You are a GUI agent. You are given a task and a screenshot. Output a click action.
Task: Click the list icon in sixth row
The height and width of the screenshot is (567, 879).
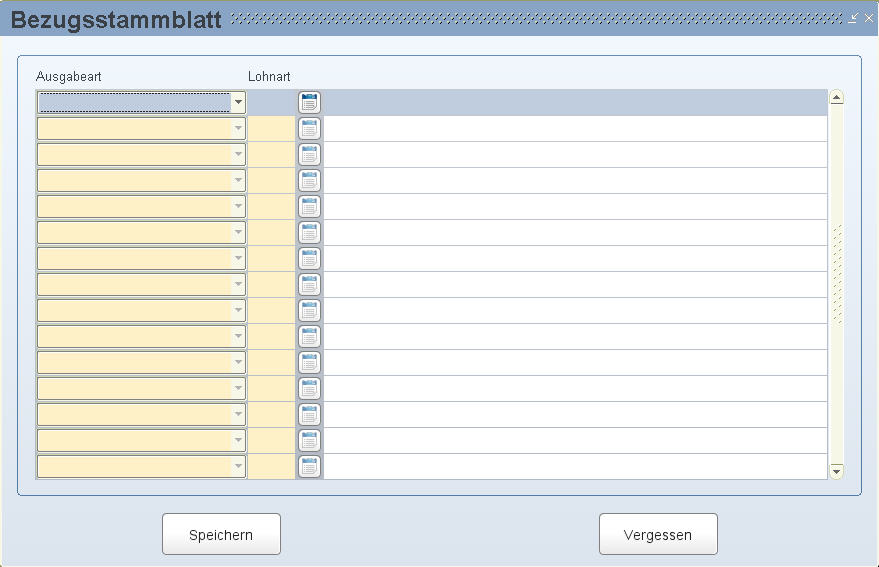pyautogui.click(x=309, y=232)
